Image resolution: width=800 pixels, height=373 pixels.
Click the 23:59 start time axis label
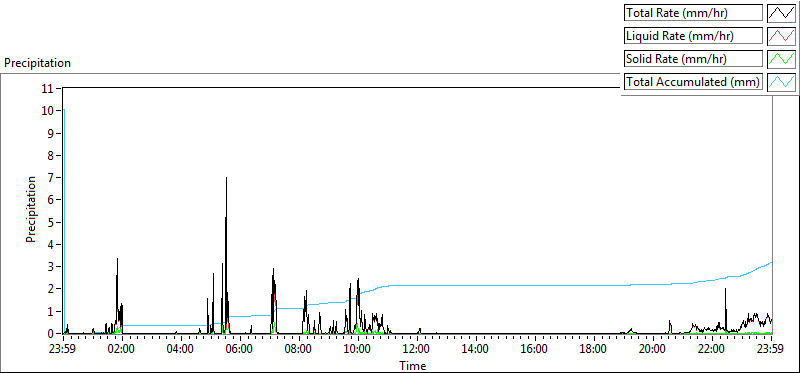[x=63, y=350]
